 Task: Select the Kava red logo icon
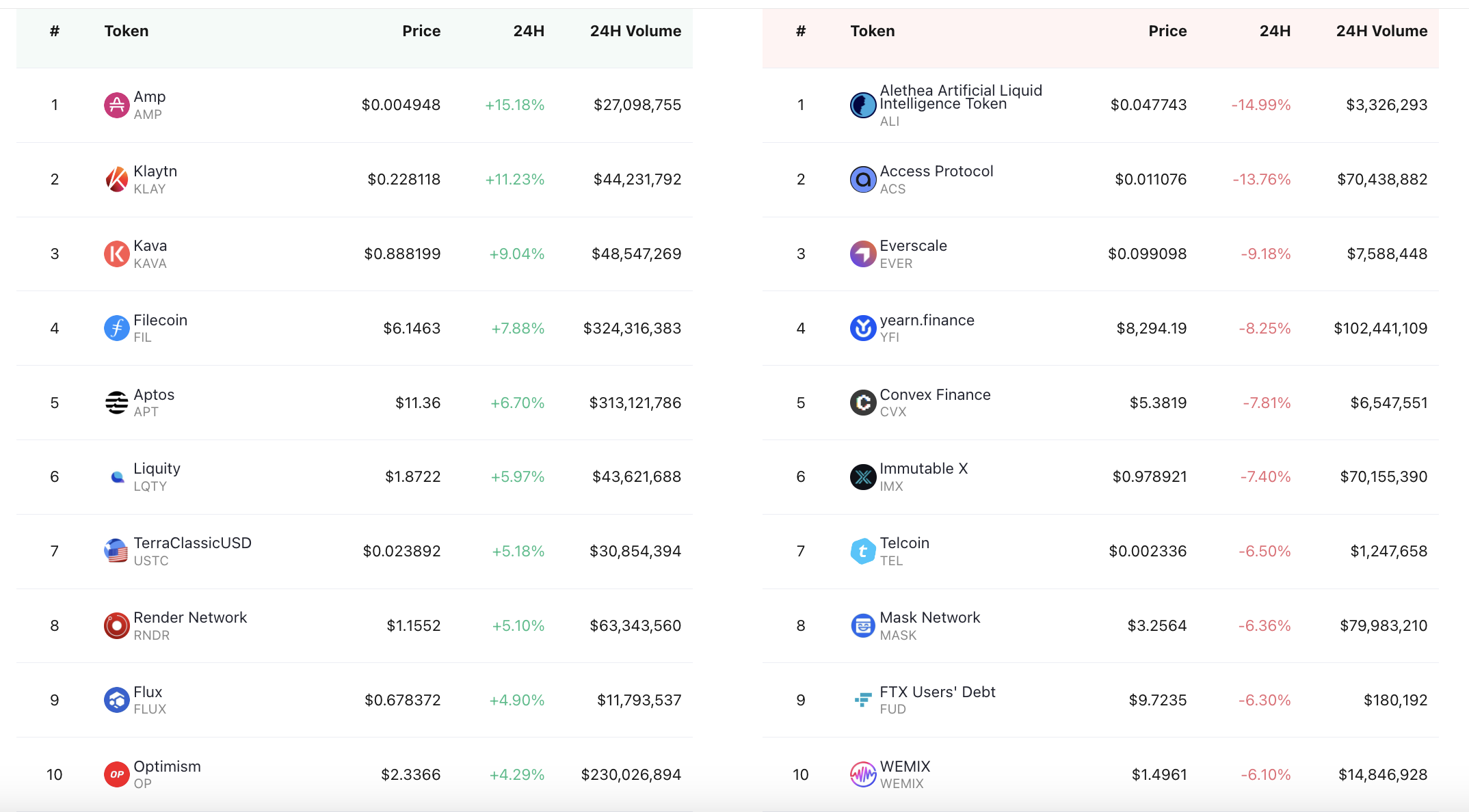point(116,254)
